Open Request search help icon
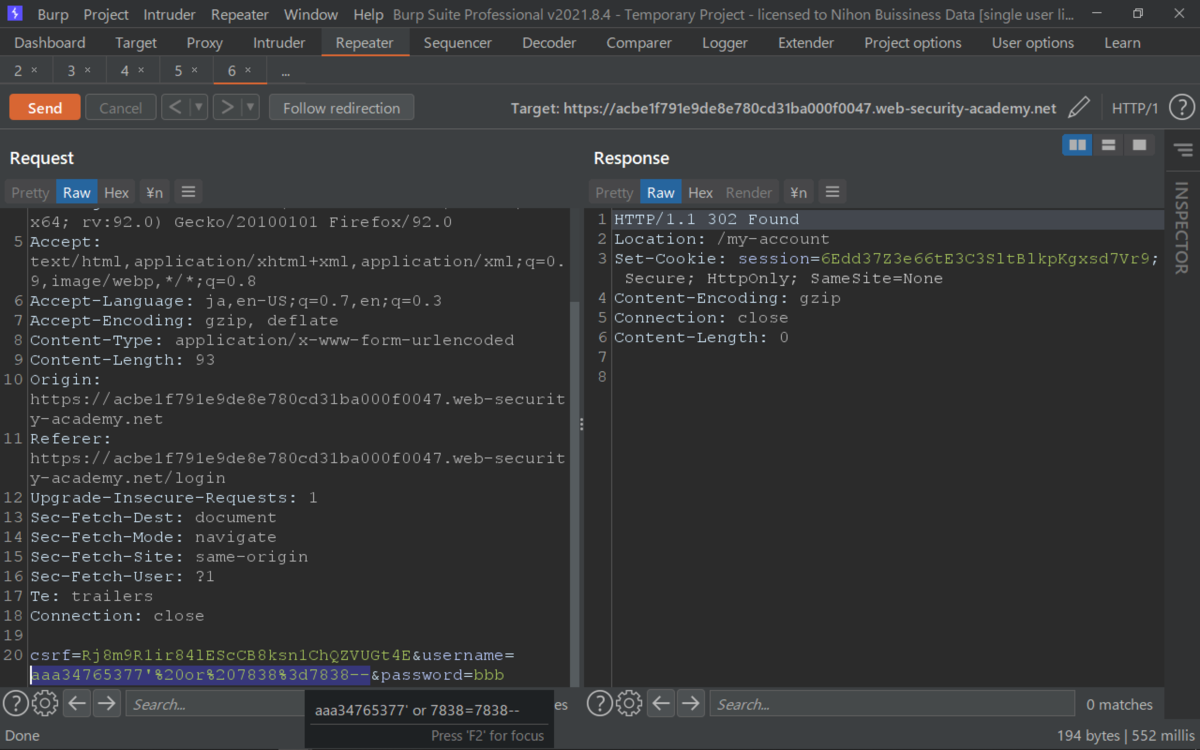The height and width of the screenshot is (750, 1200). click(x=16, y=704)
